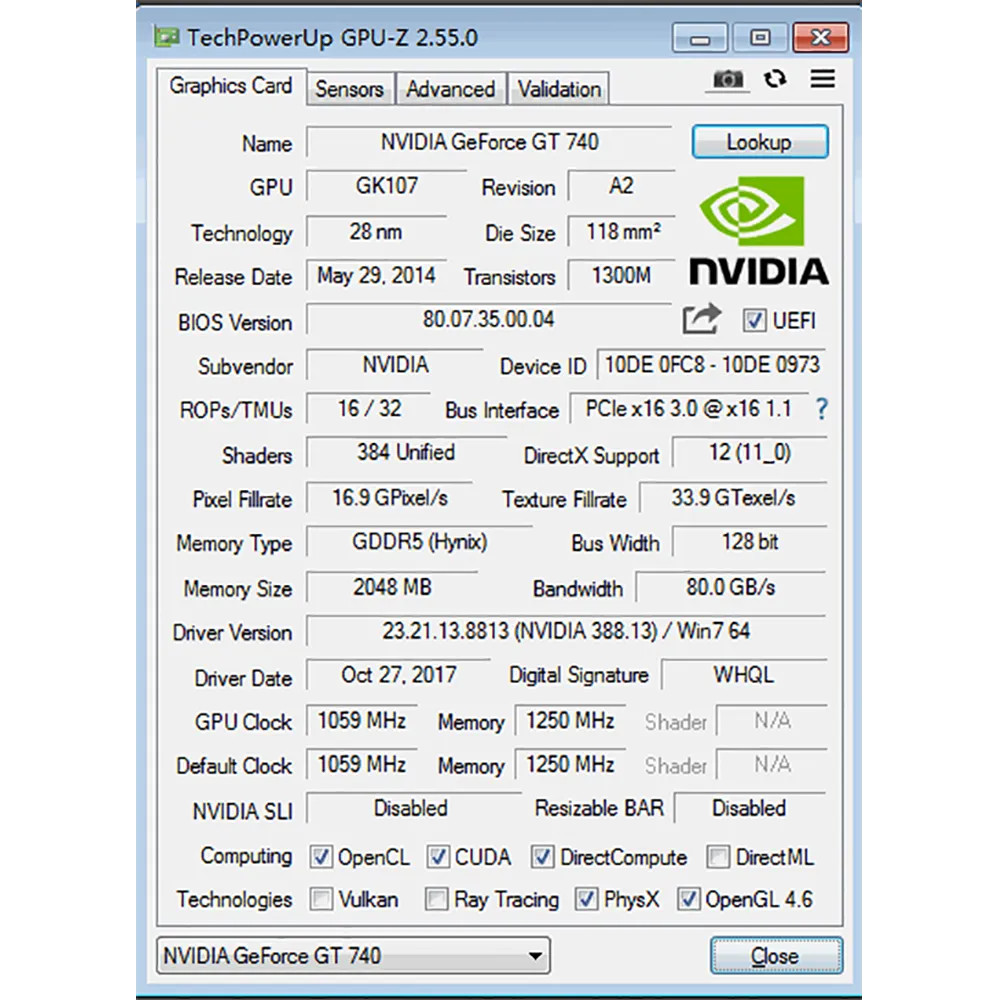This screenshot has width=1000, height=1000.
Task: Close the window with red X
Action: [x=820, y=38]
